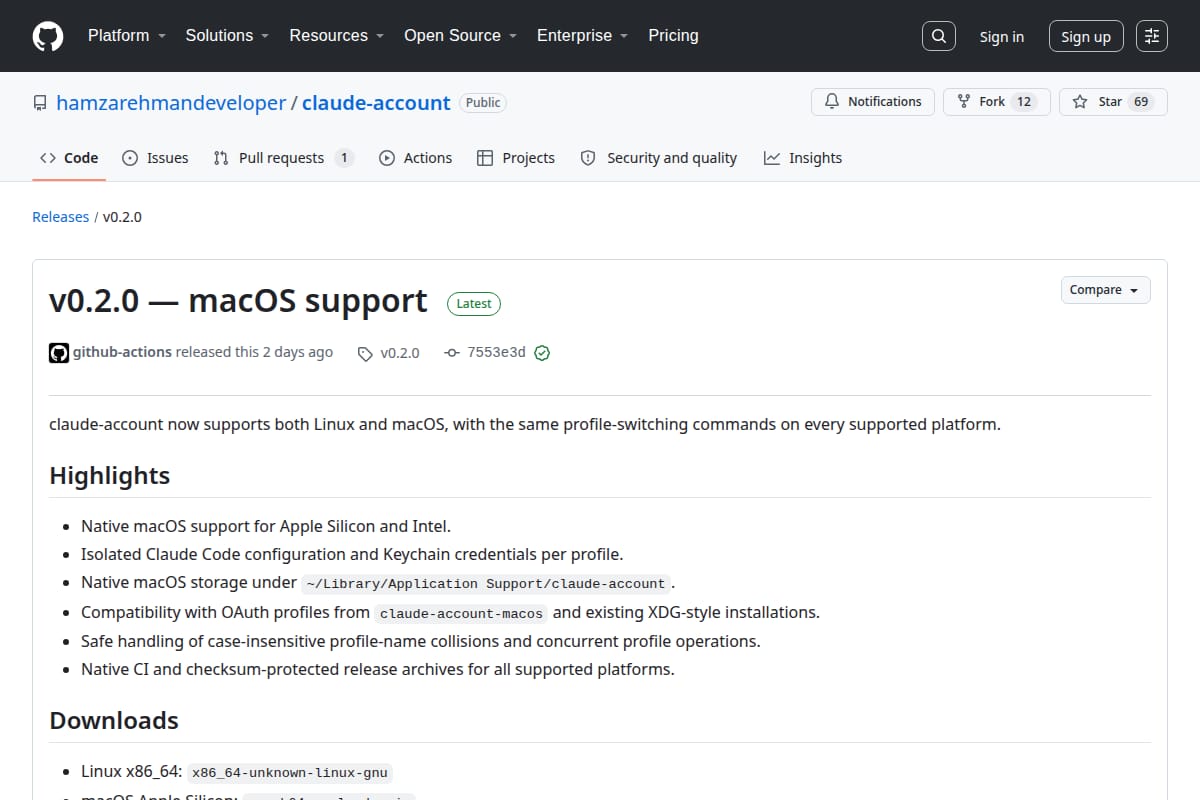Screen dimensions: 1200x800
Task: Click 'Native macOS support for Apple Silicon' line
Action: (x=266, y=526)
